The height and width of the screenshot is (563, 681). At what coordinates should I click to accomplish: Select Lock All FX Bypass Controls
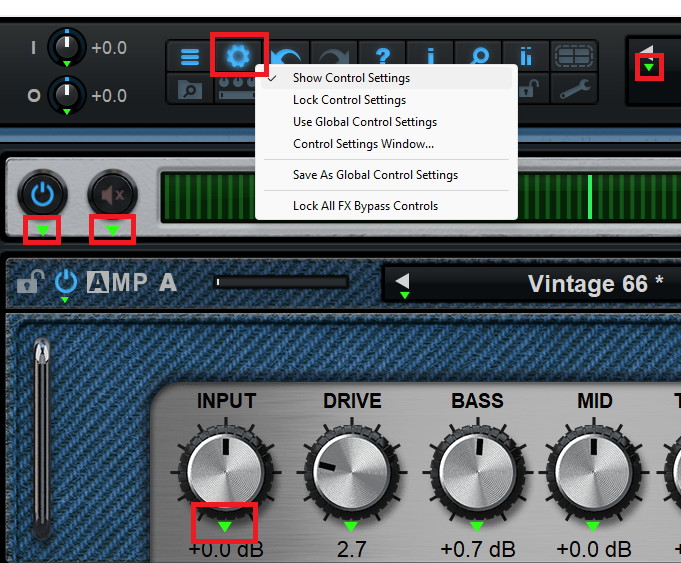[386, 205]
